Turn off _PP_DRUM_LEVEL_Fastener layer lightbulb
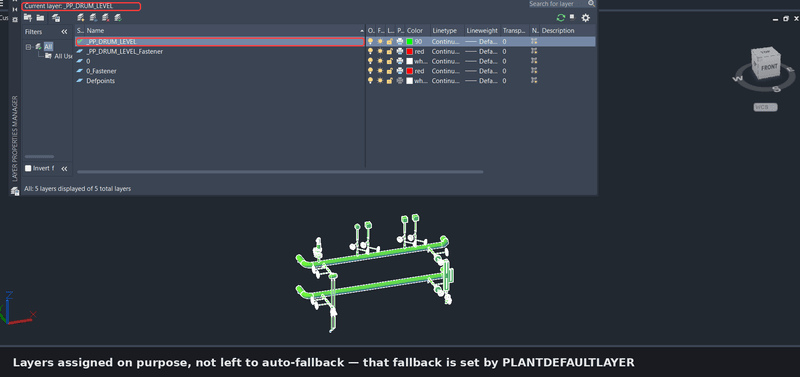This screenshot has width=800, height=377. tap(371, 52)
